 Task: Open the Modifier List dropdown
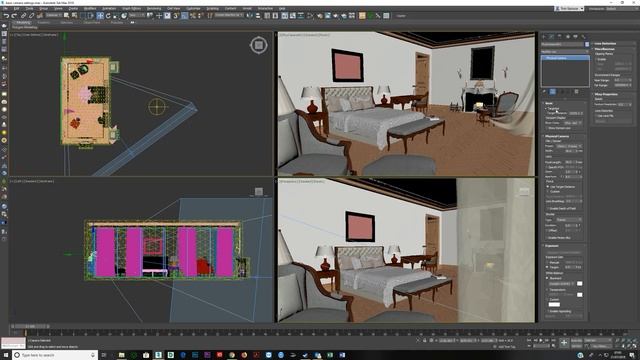565,51
